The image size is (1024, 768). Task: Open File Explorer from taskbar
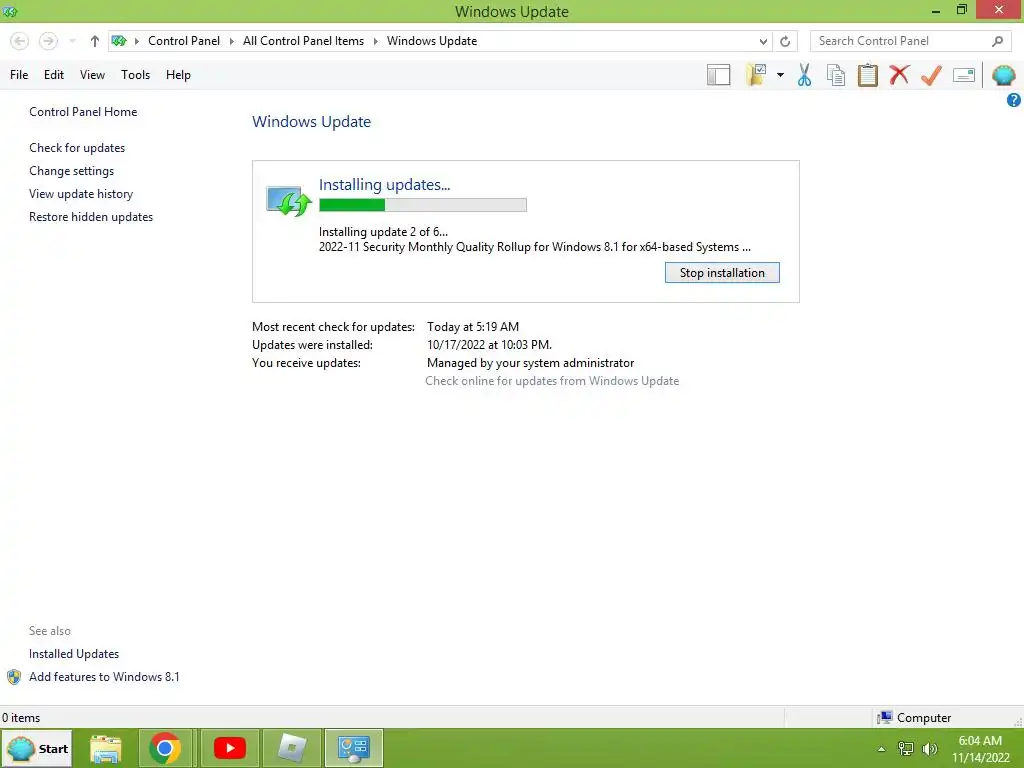coord(106,748)
